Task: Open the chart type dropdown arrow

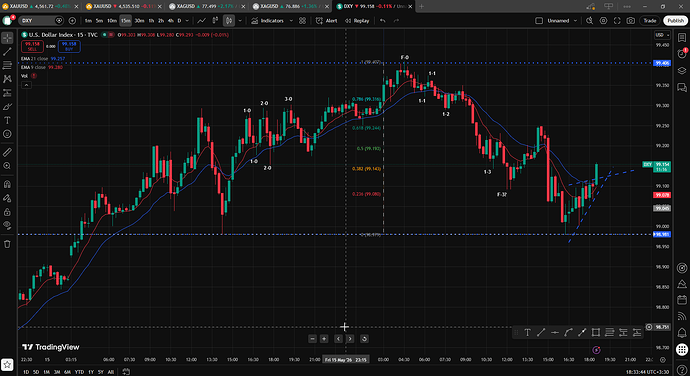Action: coord(240,21)
